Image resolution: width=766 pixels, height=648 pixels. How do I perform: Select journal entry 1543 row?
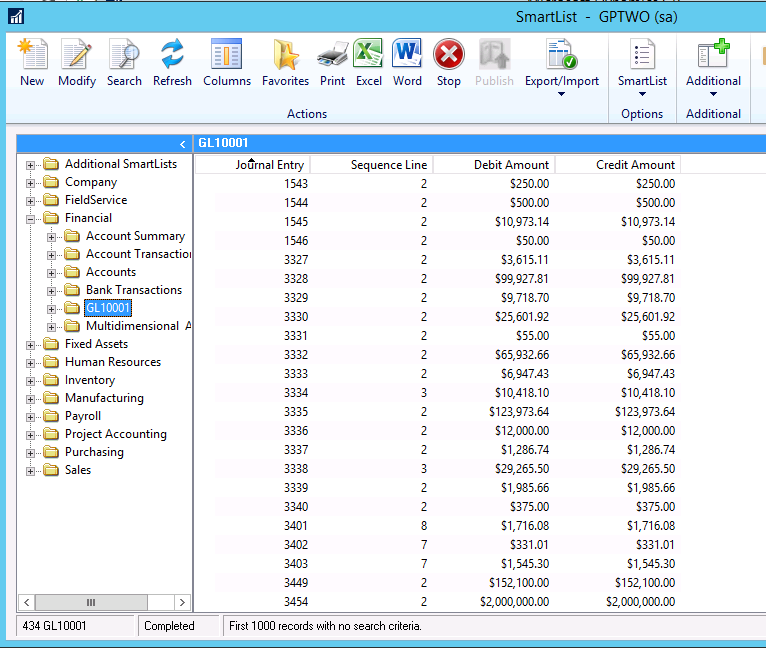pyautogui.click(x=437, y=184)
